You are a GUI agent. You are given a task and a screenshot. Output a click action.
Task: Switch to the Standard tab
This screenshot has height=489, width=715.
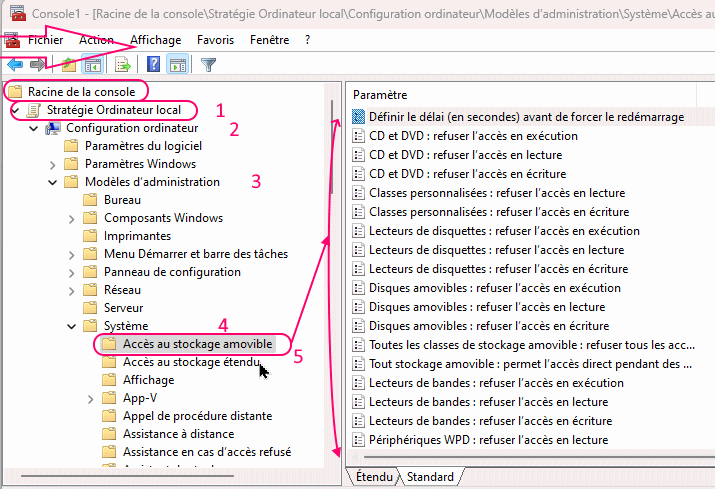430,477
